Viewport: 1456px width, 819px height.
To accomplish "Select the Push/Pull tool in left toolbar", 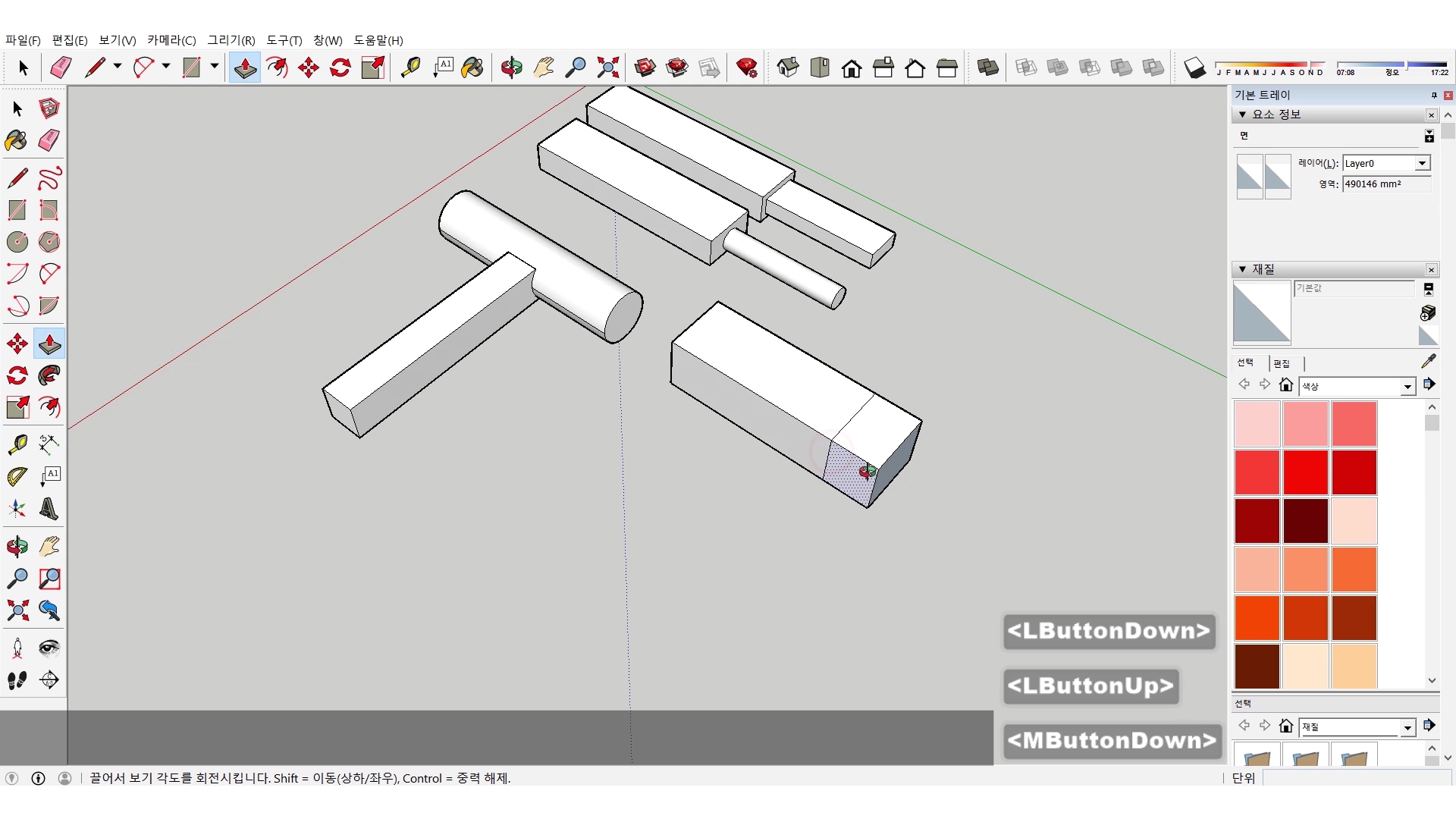I will pos(49,344).
